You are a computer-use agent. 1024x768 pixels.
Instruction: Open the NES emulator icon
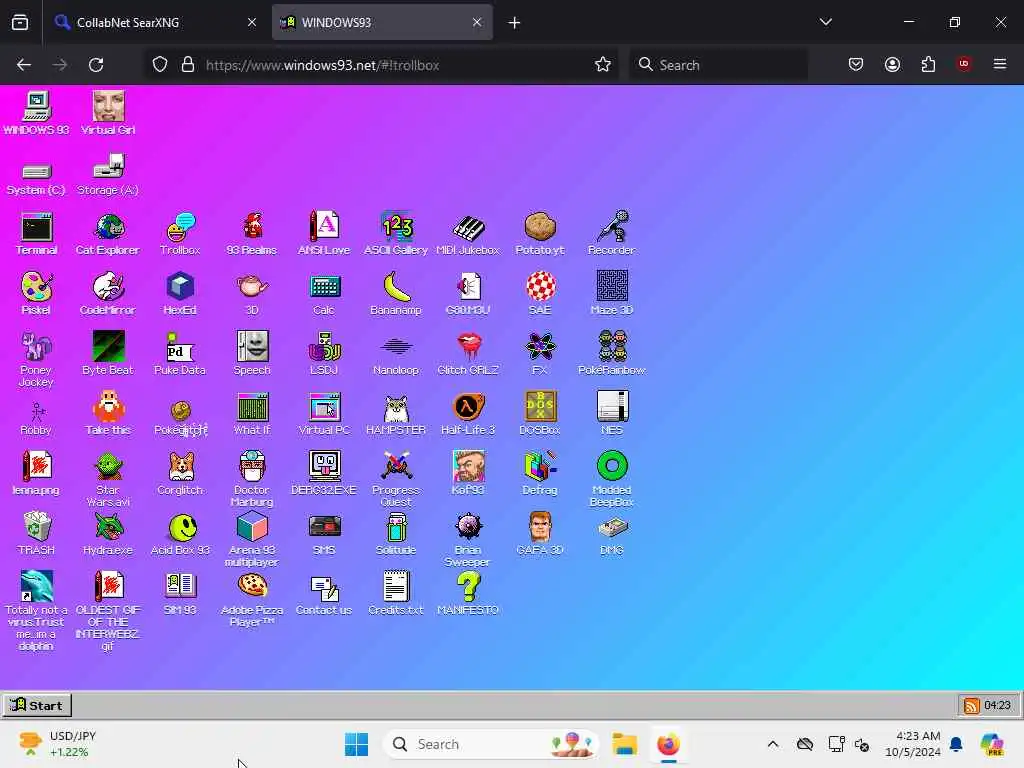click(x=611, y=413)
